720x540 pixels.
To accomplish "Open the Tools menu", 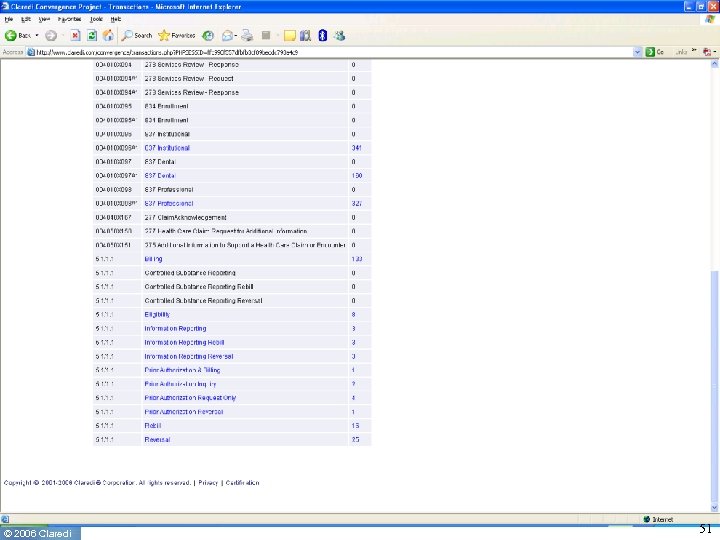I will (x=96, y=19).
